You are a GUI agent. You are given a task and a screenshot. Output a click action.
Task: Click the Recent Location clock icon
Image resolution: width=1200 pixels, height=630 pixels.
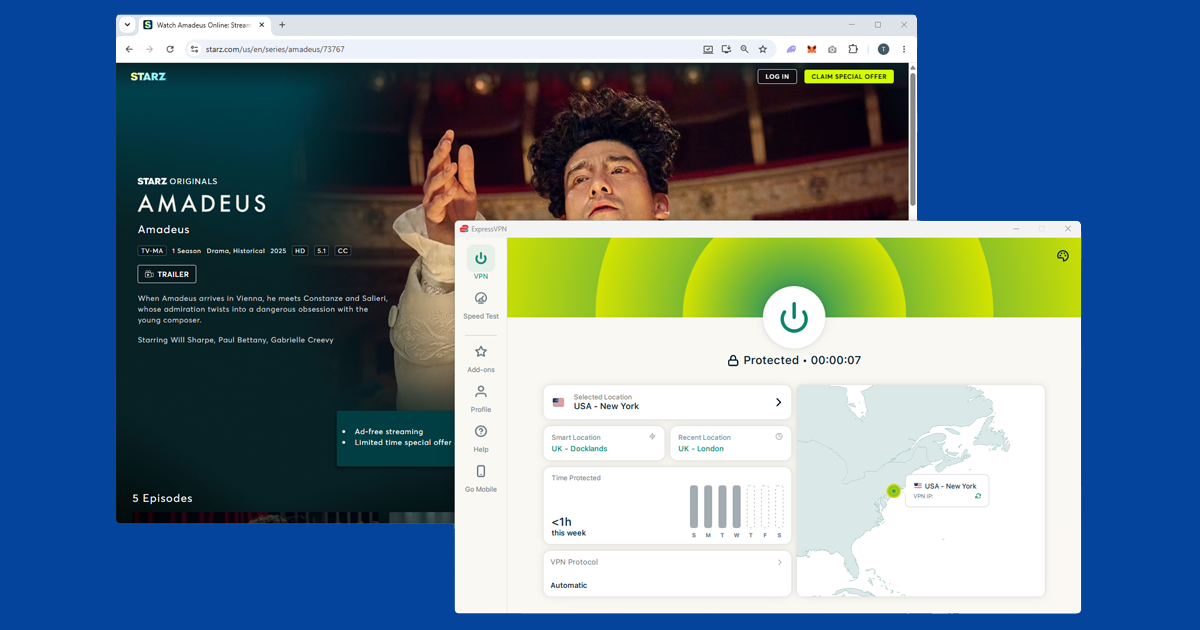coord(779,437)
